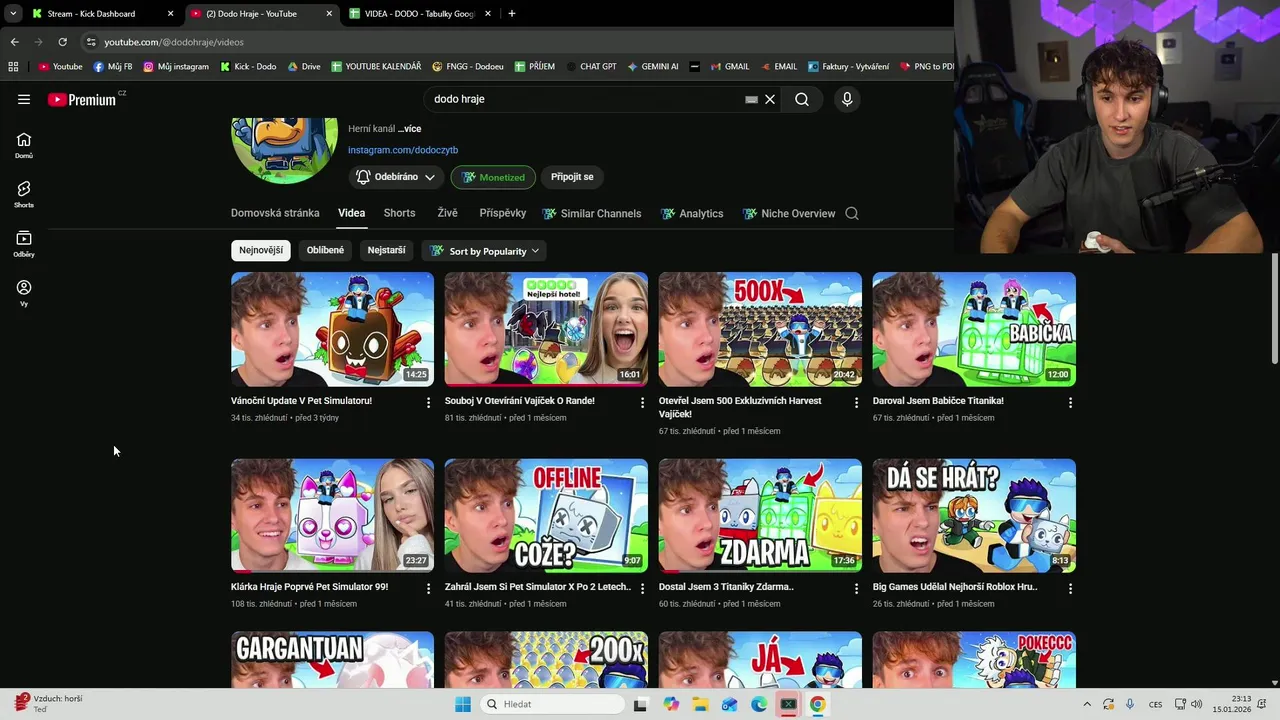Expand channel description ...více
This screenshot has height=720, width=1280.
(x=409, y=129)
